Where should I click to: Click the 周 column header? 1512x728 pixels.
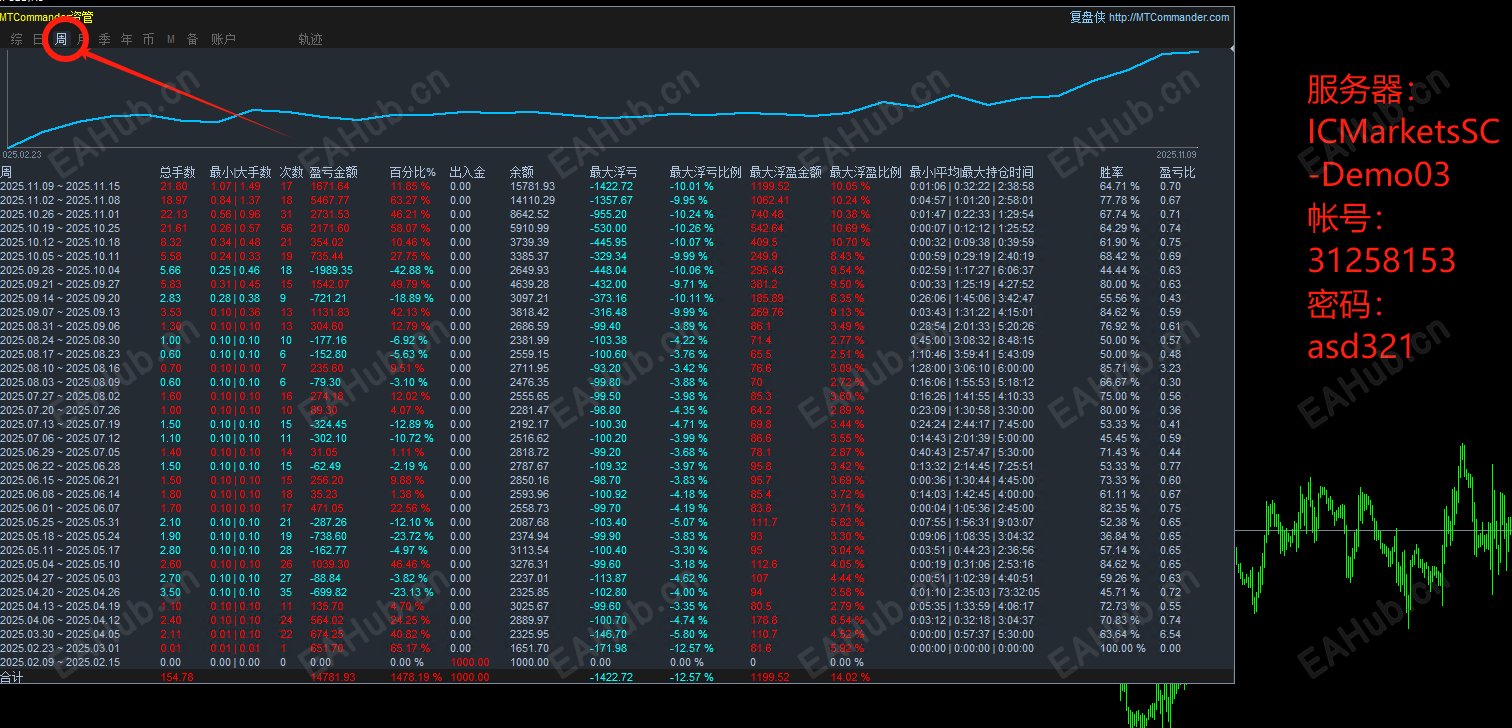6,172
